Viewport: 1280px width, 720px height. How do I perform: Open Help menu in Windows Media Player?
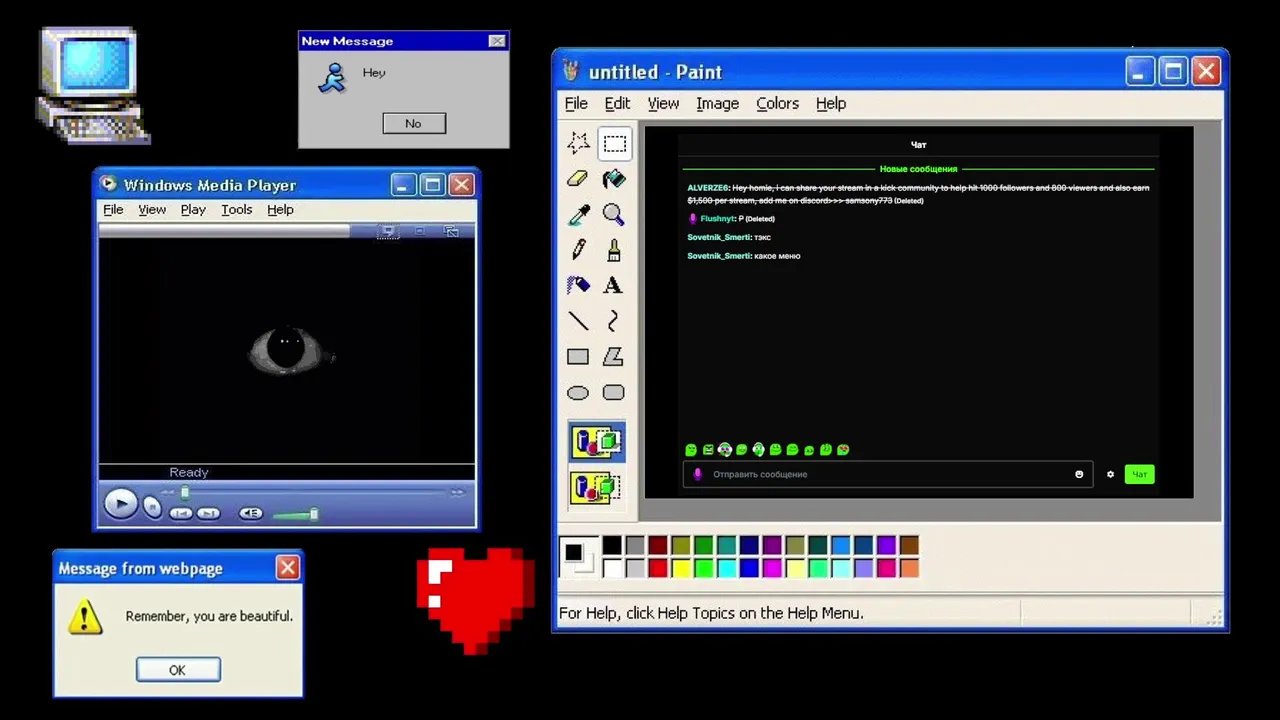[280, 209]
